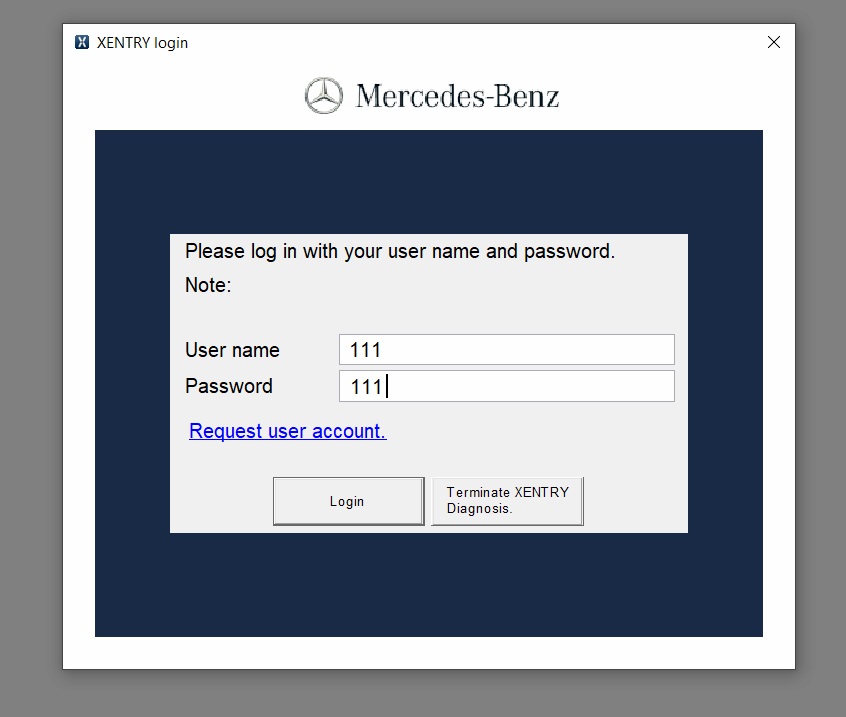Screen dimensions: 846x717
Task: Click the Mercedes-Benz star logo
Action: tap(323, 96)
